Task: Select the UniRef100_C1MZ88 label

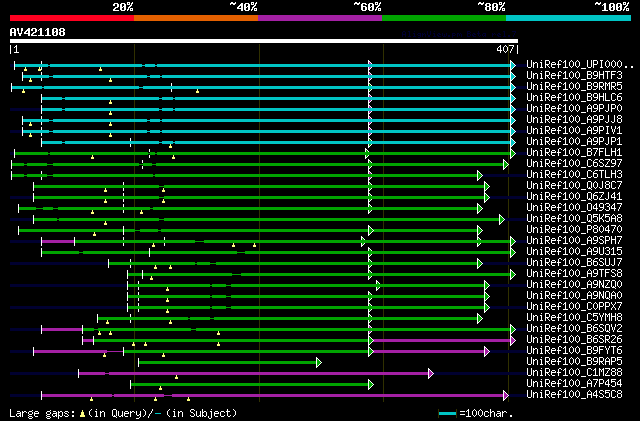Action: click(x=574, y=373)
